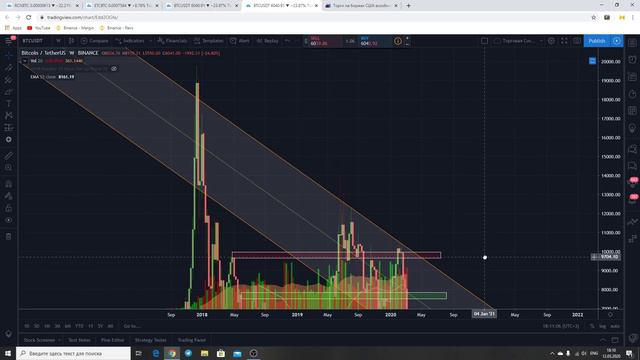
Task: Toggle stay-in-drawing-mode pencil lock
Action: coord(9,196)
